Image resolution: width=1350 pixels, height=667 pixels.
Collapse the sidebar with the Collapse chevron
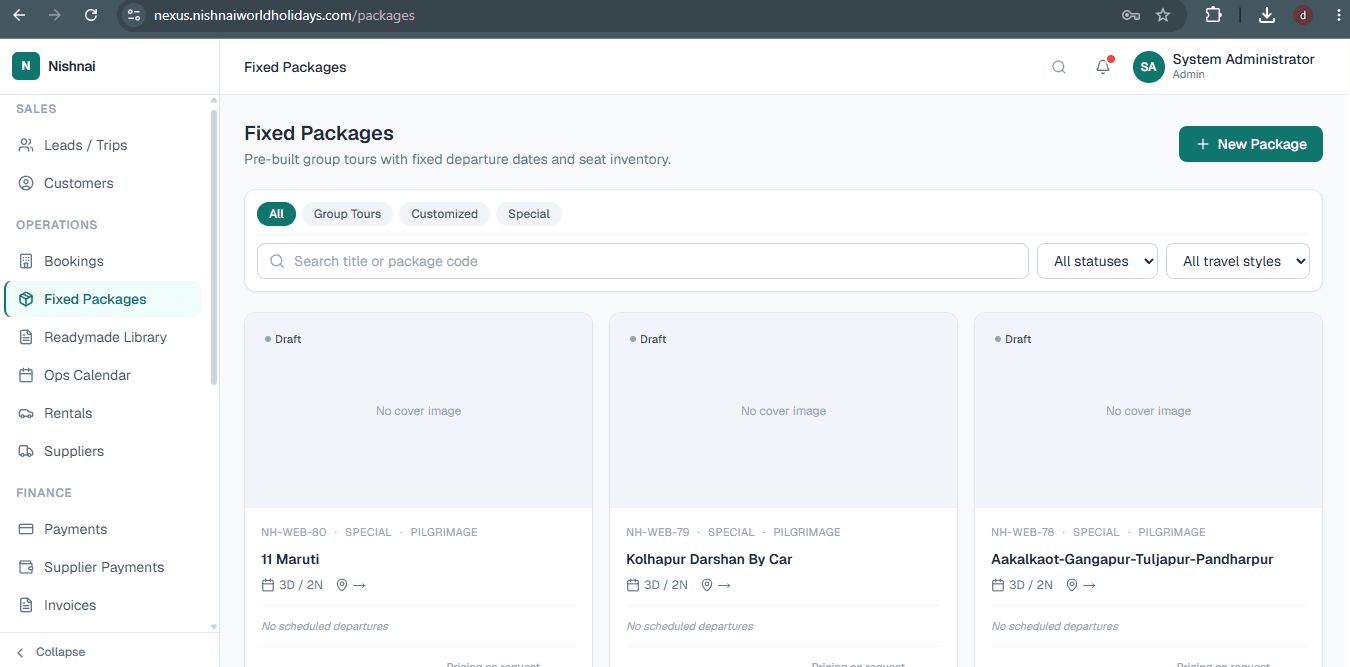point(21,652)
